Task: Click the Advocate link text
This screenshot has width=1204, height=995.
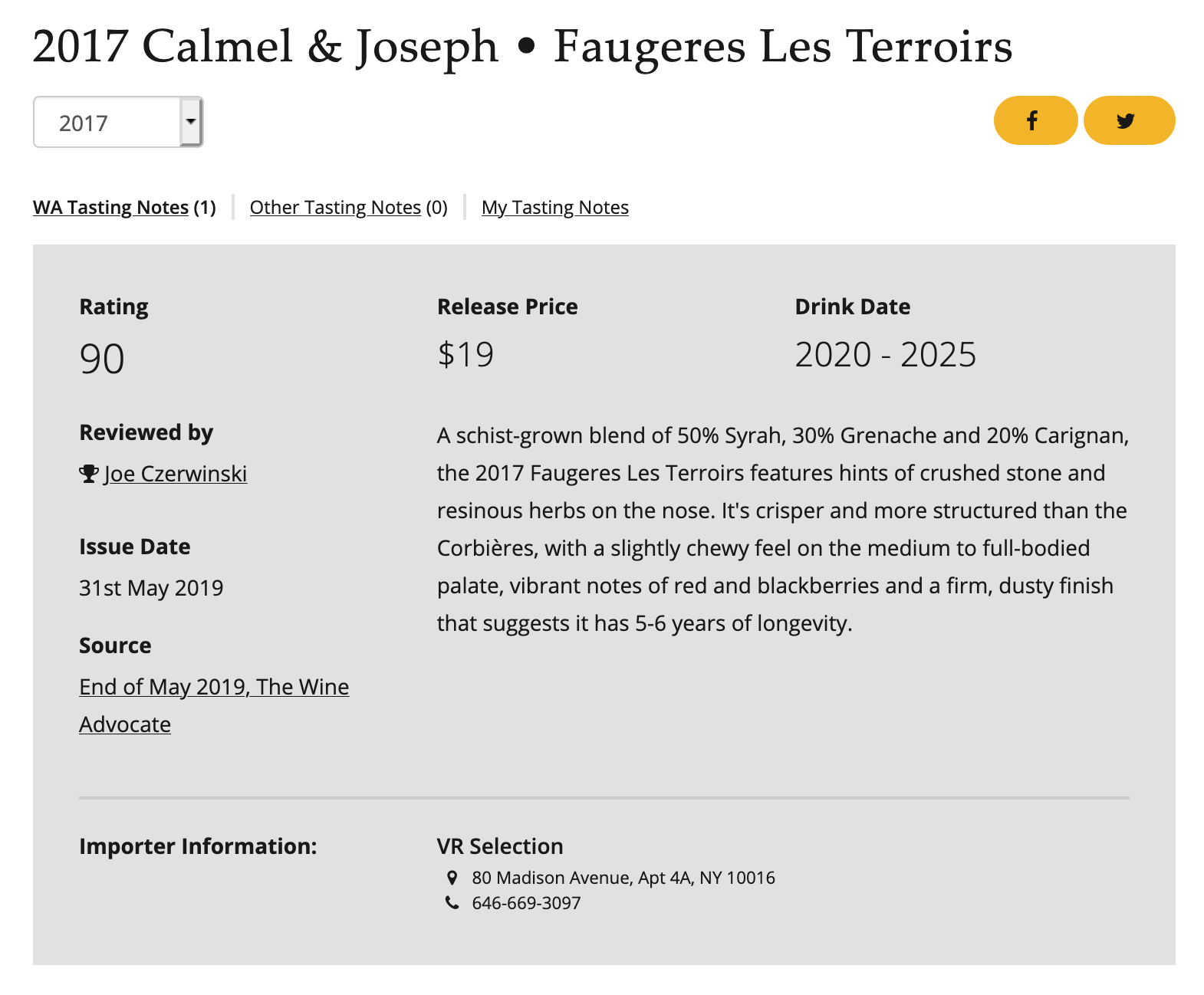Action: pos(125,724)
